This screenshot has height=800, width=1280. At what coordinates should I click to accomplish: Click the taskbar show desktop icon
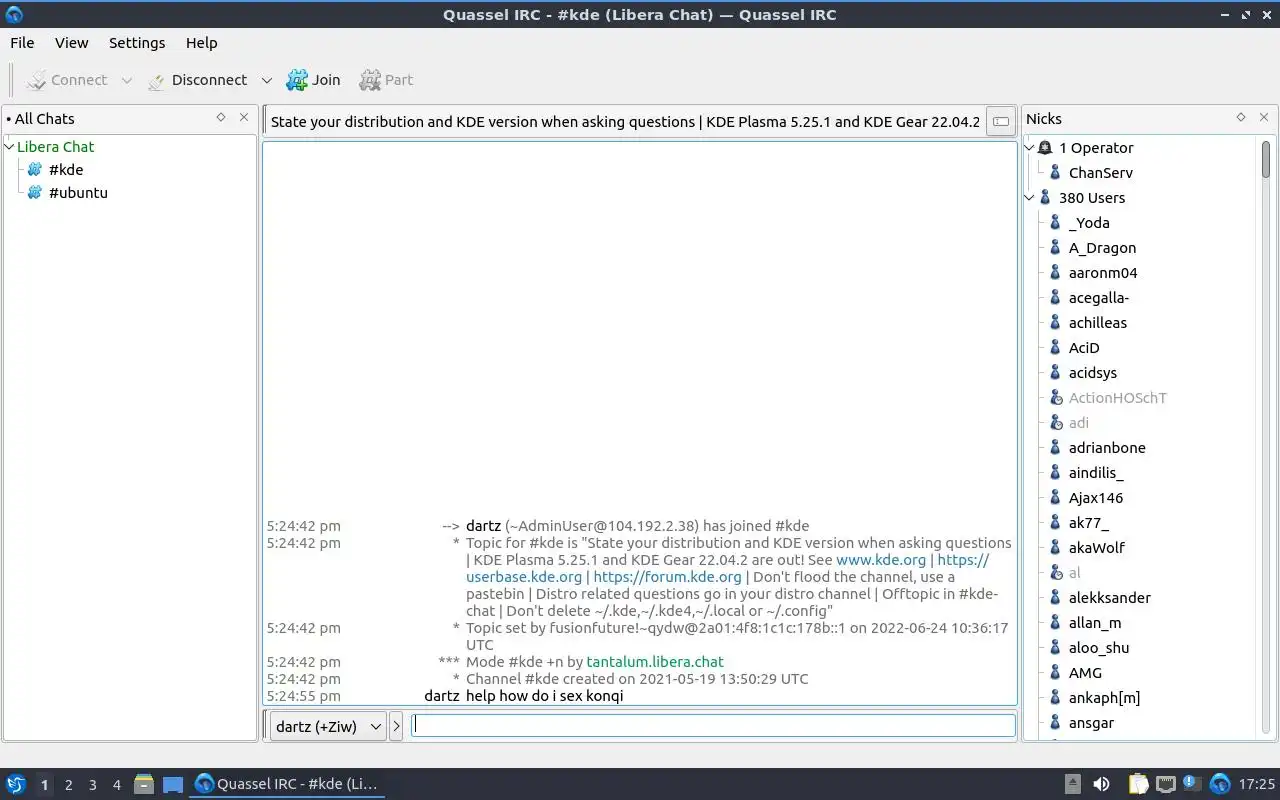[x=173, y=784]
